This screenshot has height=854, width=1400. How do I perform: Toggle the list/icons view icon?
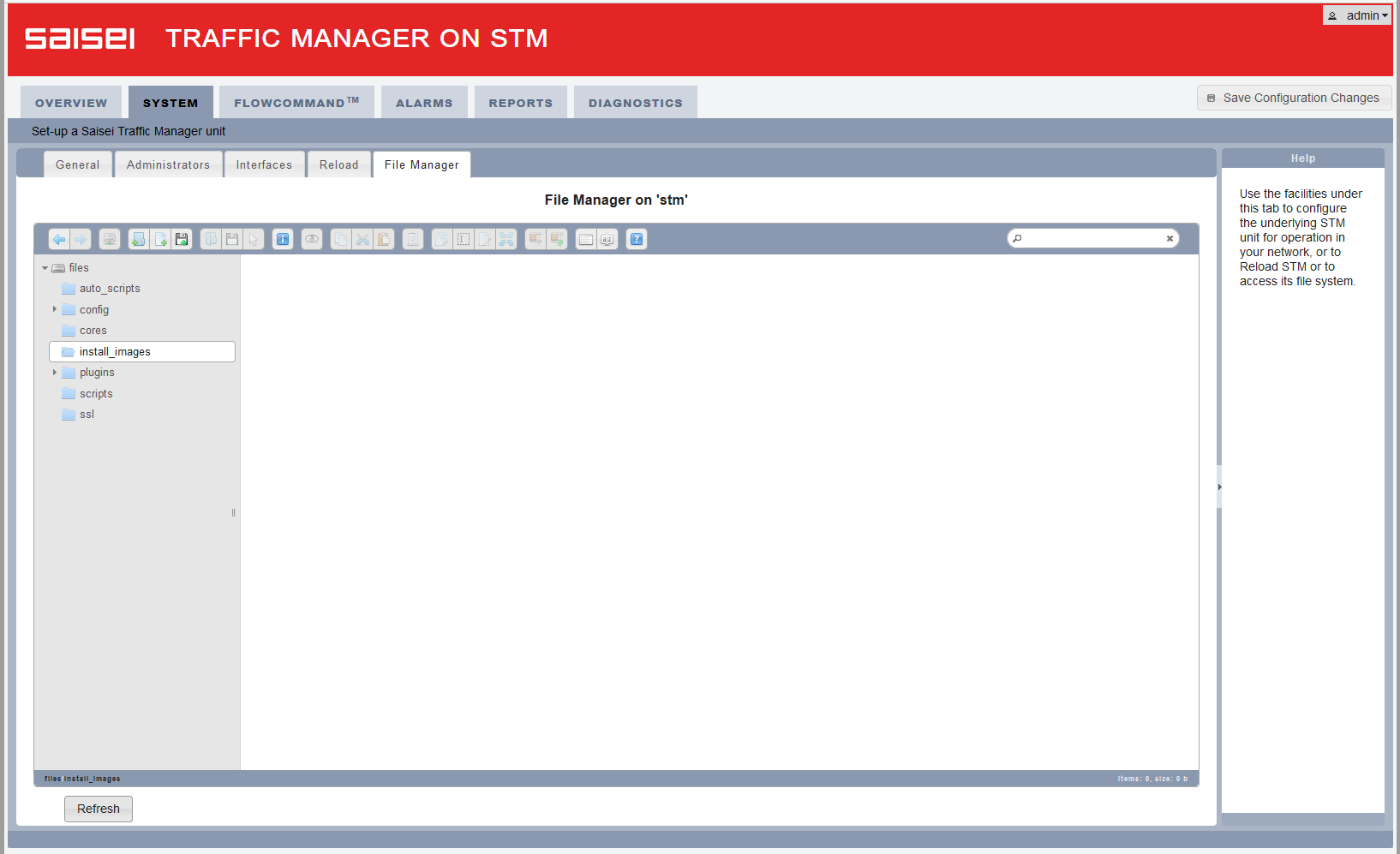[586, 239]
